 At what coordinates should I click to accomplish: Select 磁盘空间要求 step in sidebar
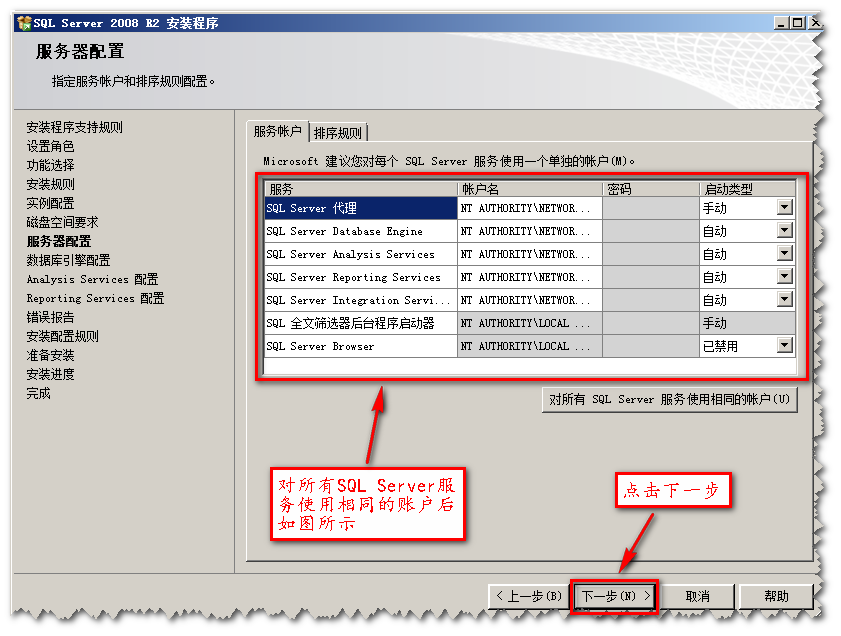point(62,222)
